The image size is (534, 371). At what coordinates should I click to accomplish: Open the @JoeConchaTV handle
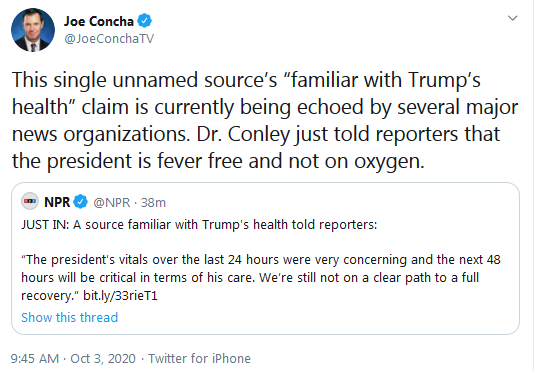[x=109, y=38]
